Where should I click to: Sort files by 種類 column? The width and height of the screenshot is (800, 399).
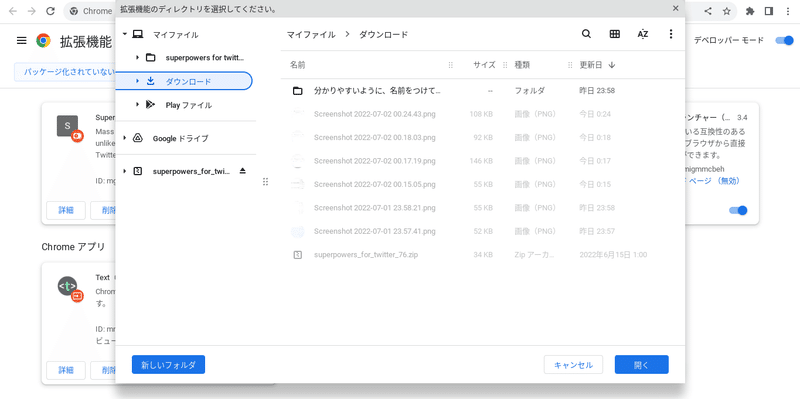(x=522, y=65)
